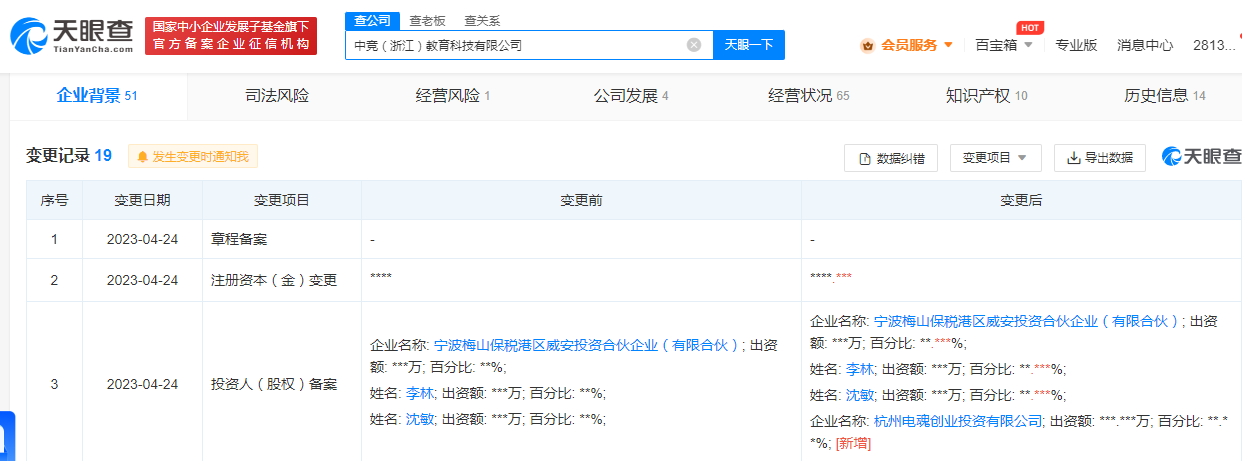Click the 天眼一下 search button

[748, 45]
